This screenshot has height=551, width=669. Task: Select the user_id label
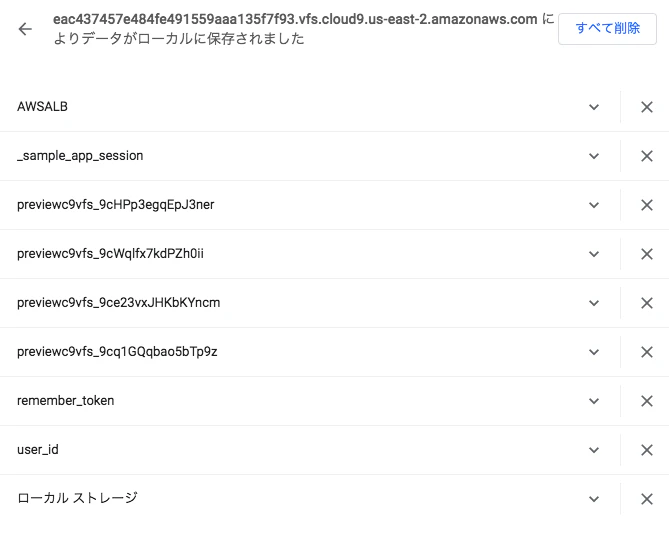(38, 450)
